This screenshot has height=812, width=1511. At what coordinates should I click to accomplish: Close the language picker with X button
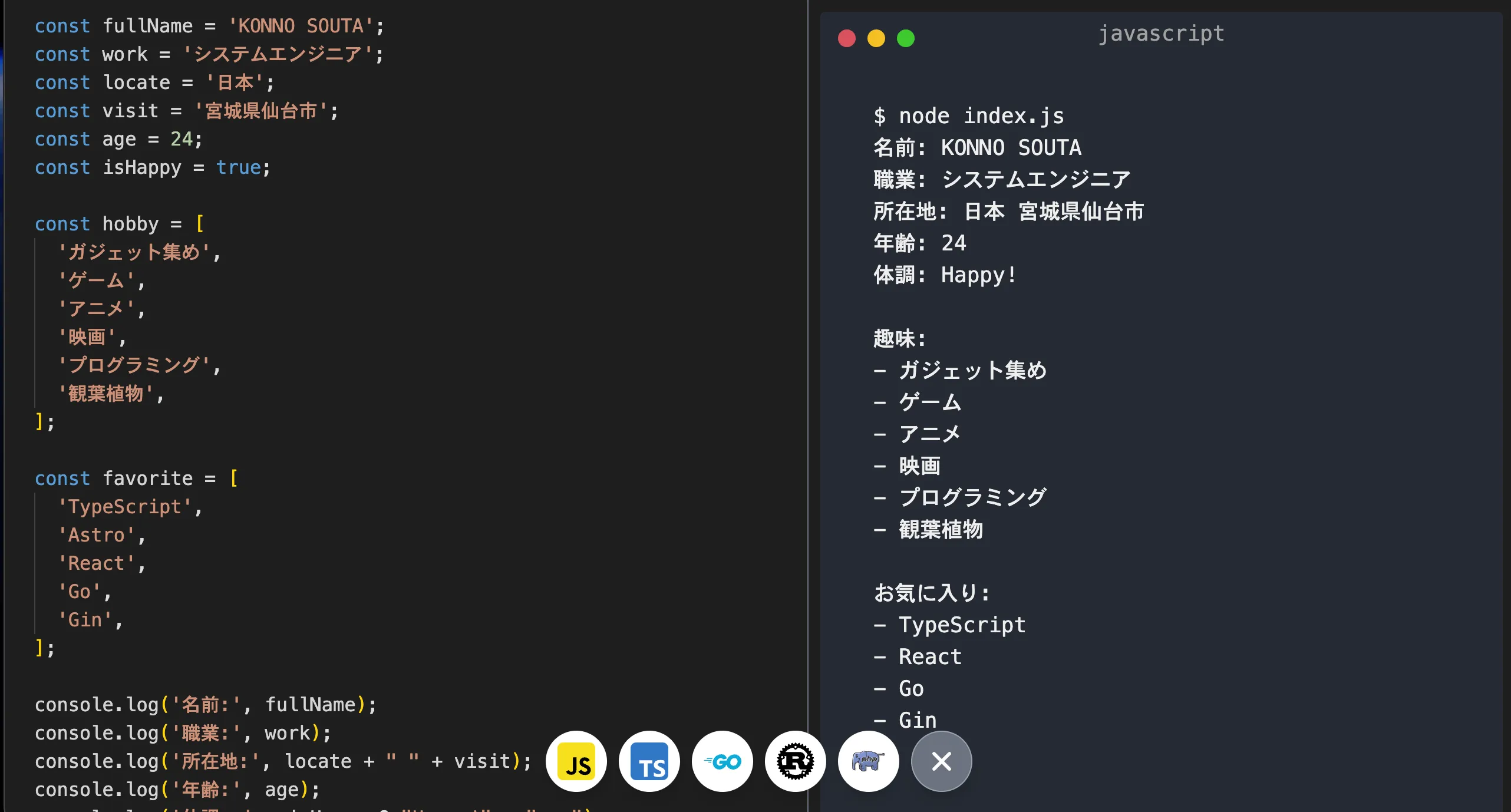tap(941, 761)
